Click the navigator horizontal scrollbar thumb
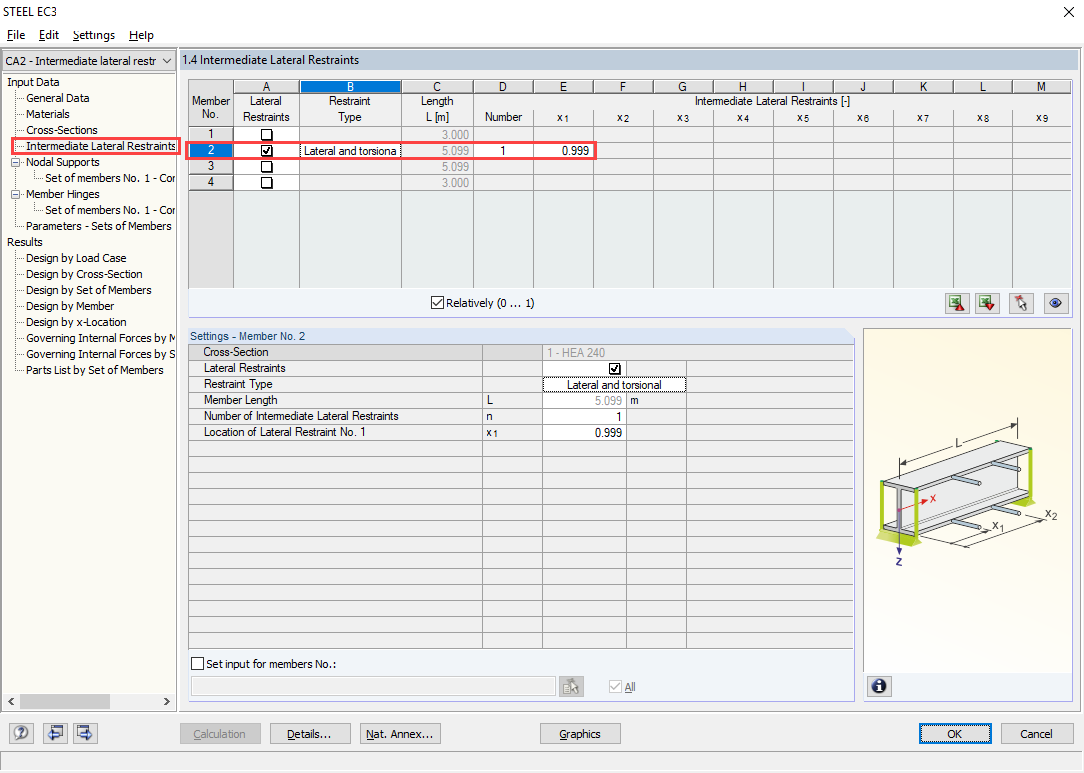 (65, 701)
